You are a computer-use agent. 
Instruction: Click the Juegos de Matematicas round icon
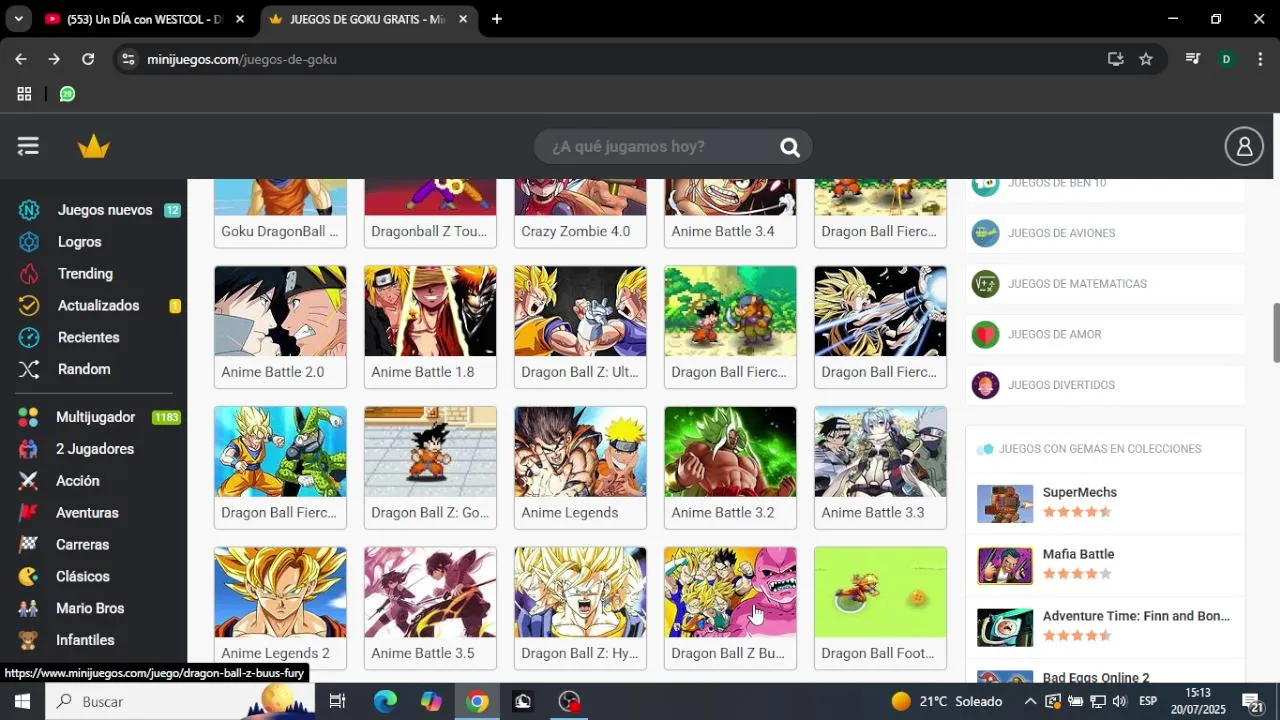(985, 284)
